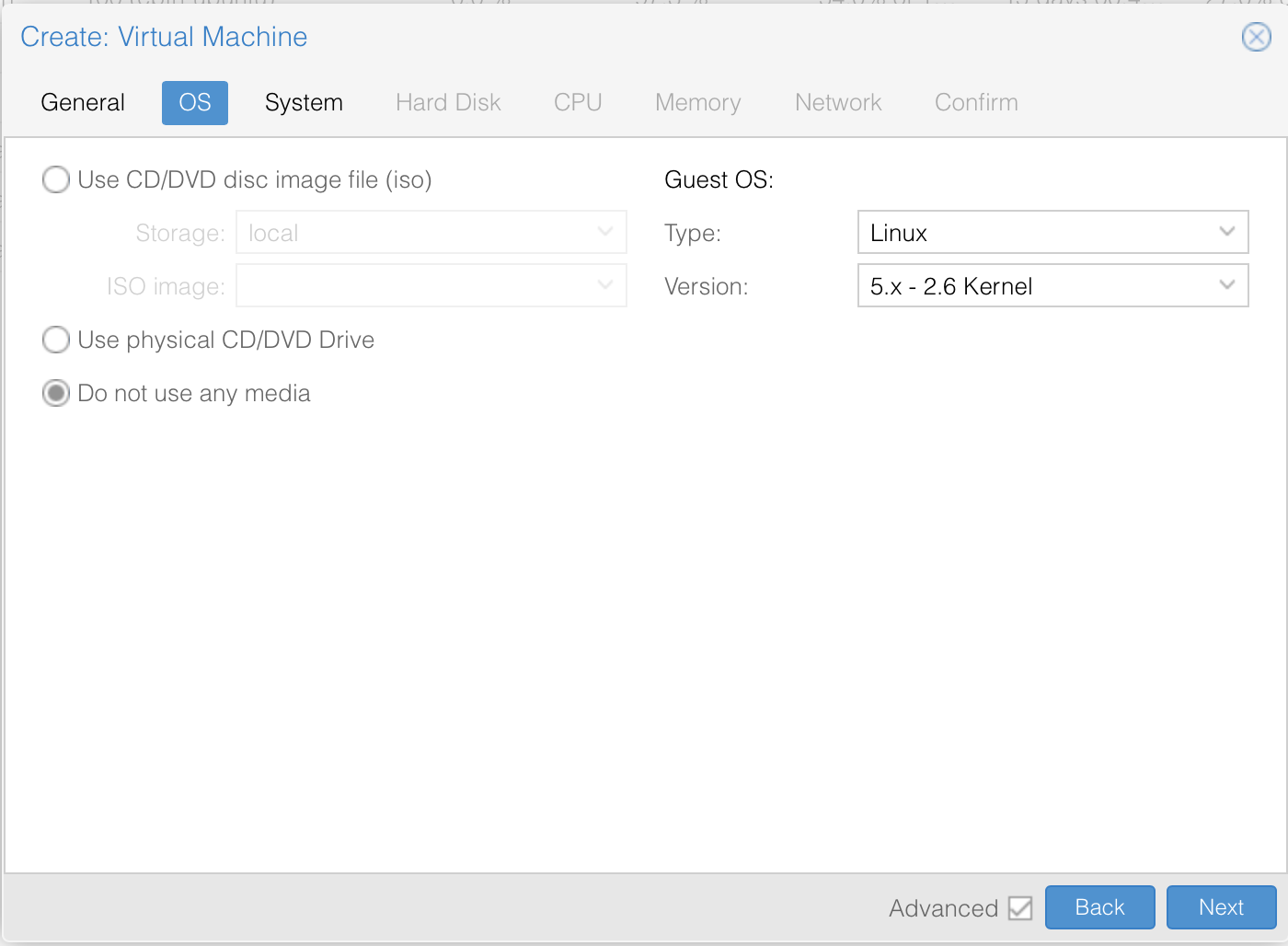Close the Create Virtual Machine dialog

(x=1256, y=37)
